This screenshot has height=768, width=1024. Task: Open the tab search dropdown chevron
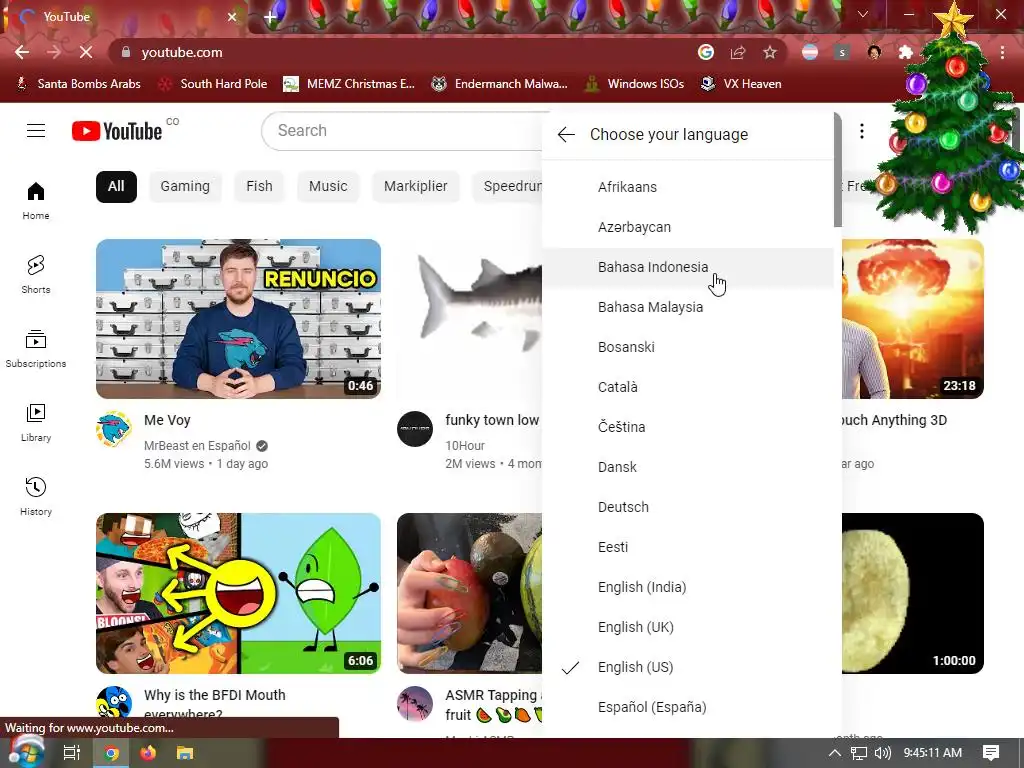tap(863, 14)
